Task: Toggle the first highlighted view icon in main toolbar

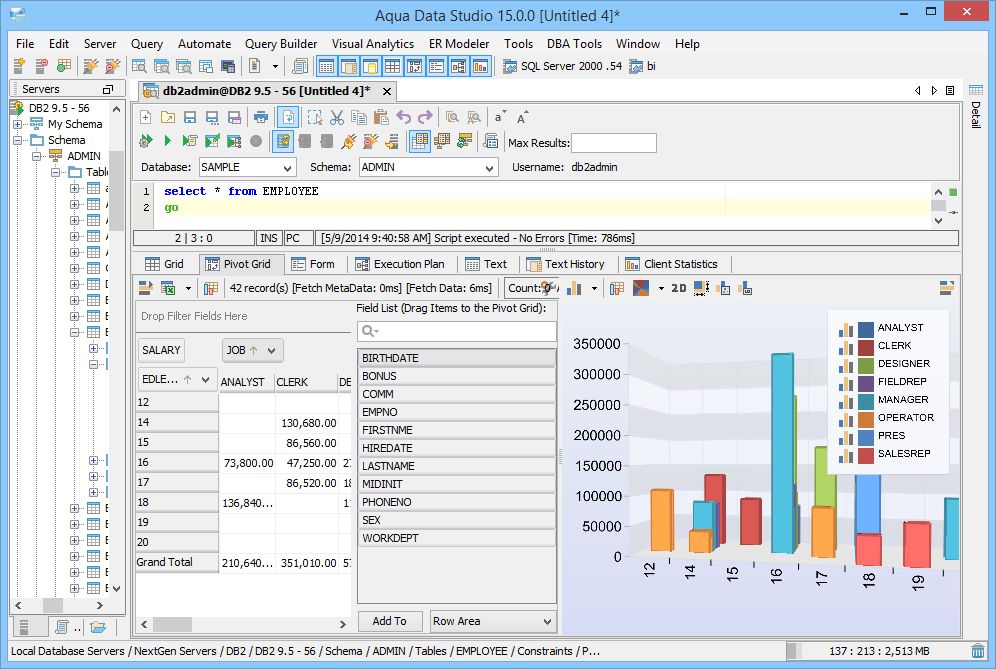Action: pos(326,66)
